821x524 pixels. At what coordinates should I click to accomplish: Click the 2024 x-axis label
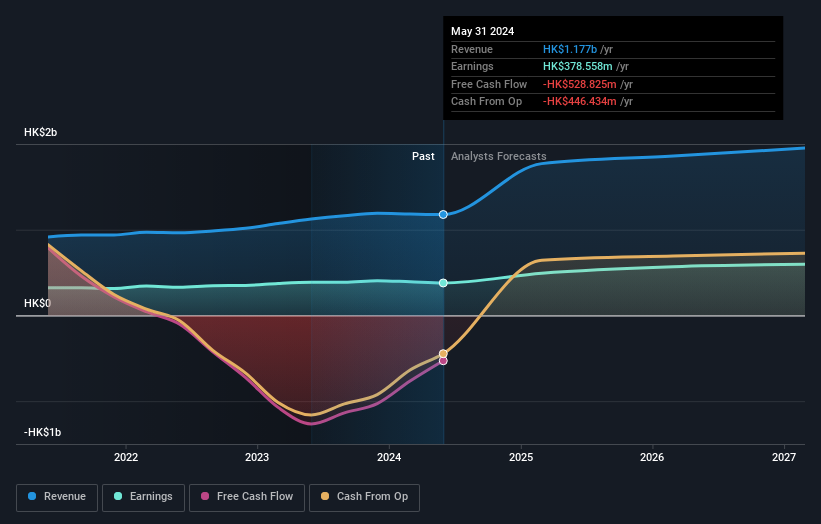coord(389,458)
